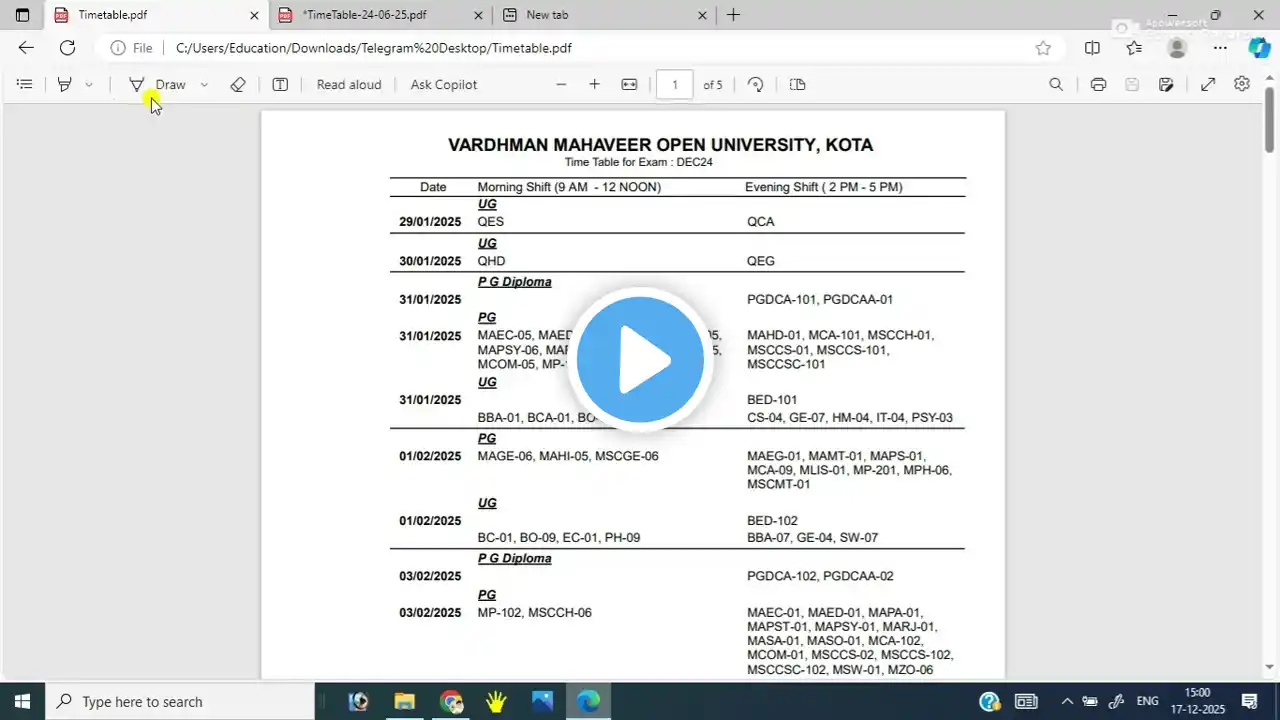Image resolution: width=1280 pixels, height=720 pixels.
Task: Save the PDF as a copy
Action: click(1166, 85)
